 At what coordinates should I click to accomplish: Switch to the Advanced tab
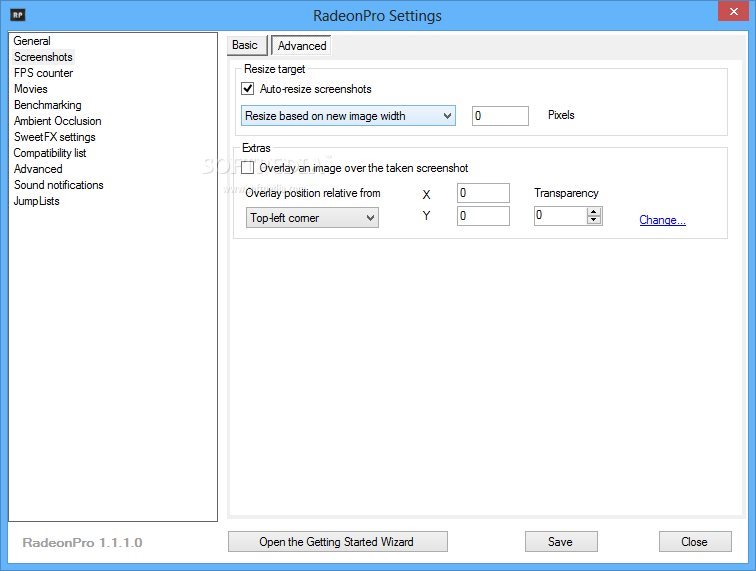tap(301, 46)
